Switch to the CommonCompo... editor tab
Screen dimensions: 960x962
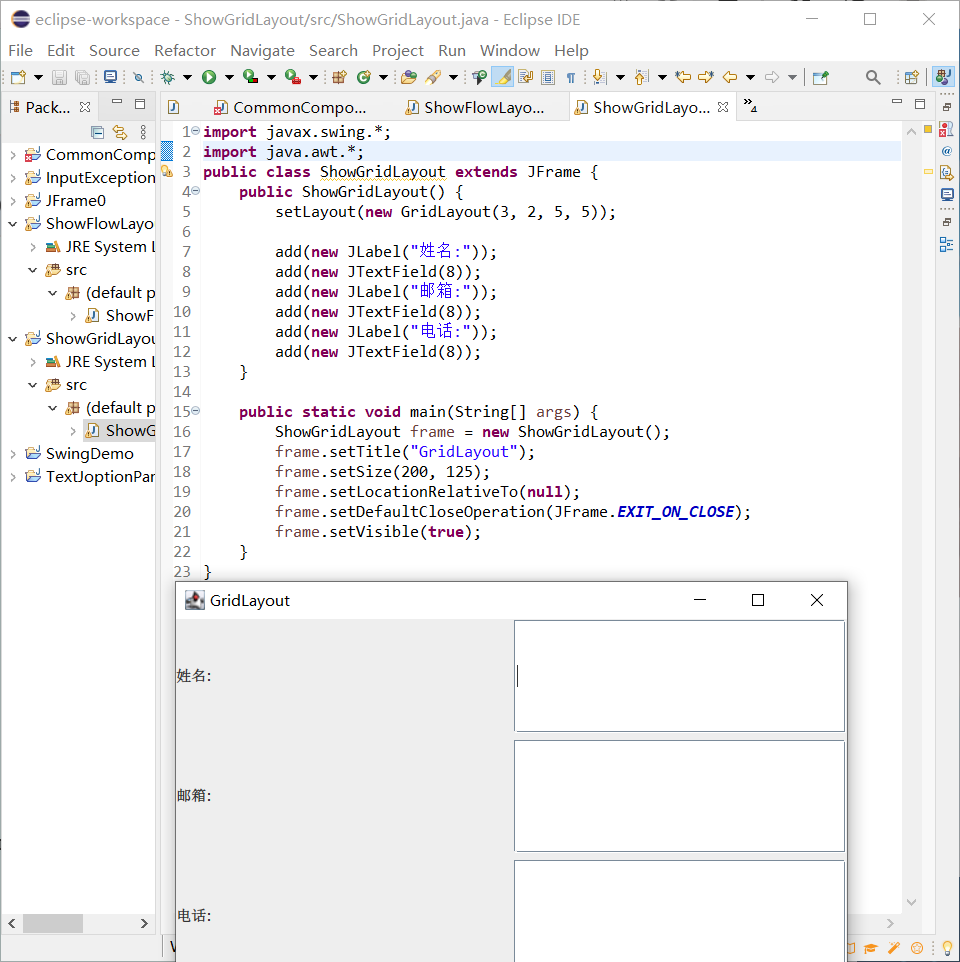click(298, 107)
